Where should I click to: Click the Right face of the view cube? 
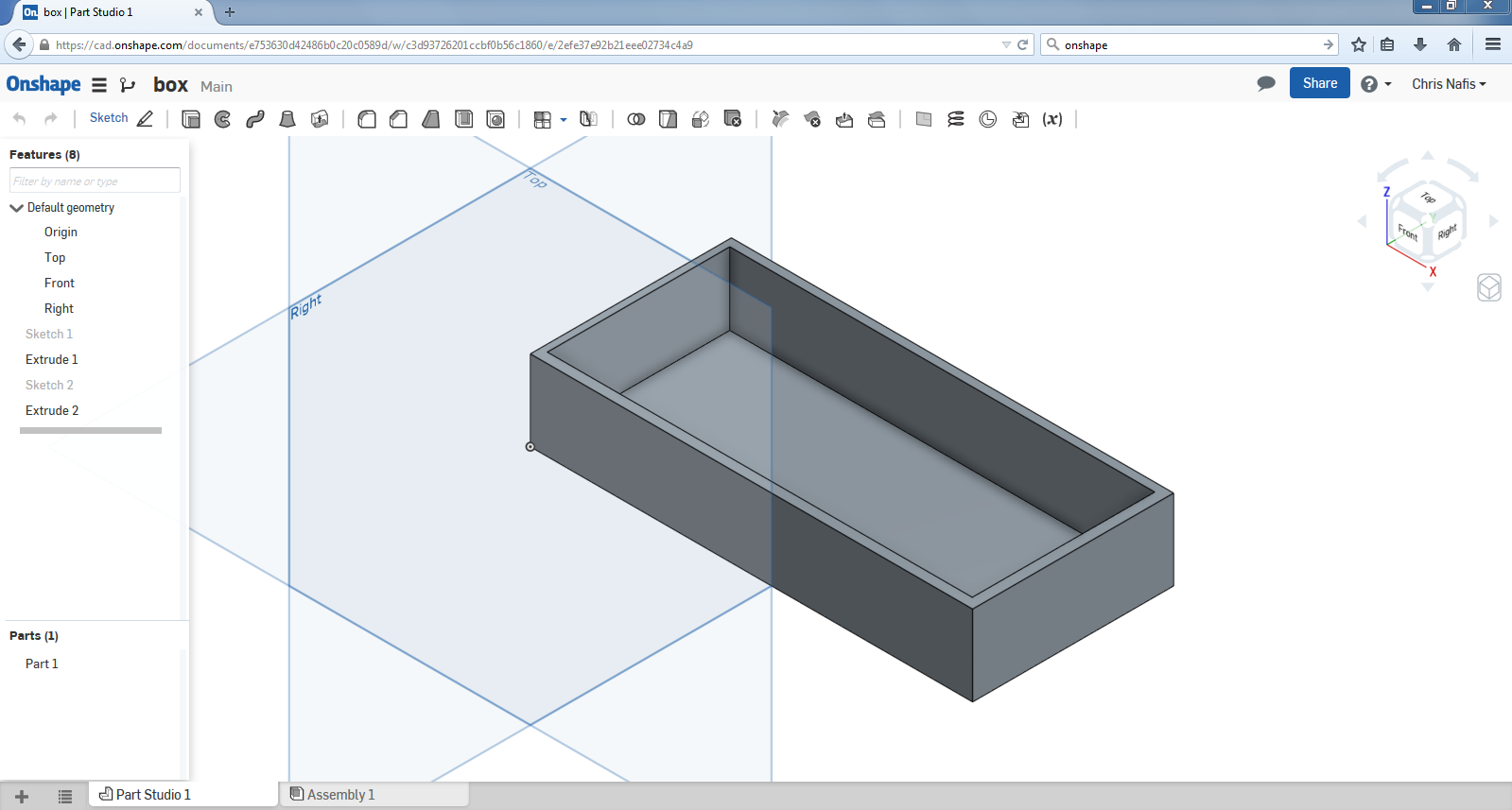1448,233
